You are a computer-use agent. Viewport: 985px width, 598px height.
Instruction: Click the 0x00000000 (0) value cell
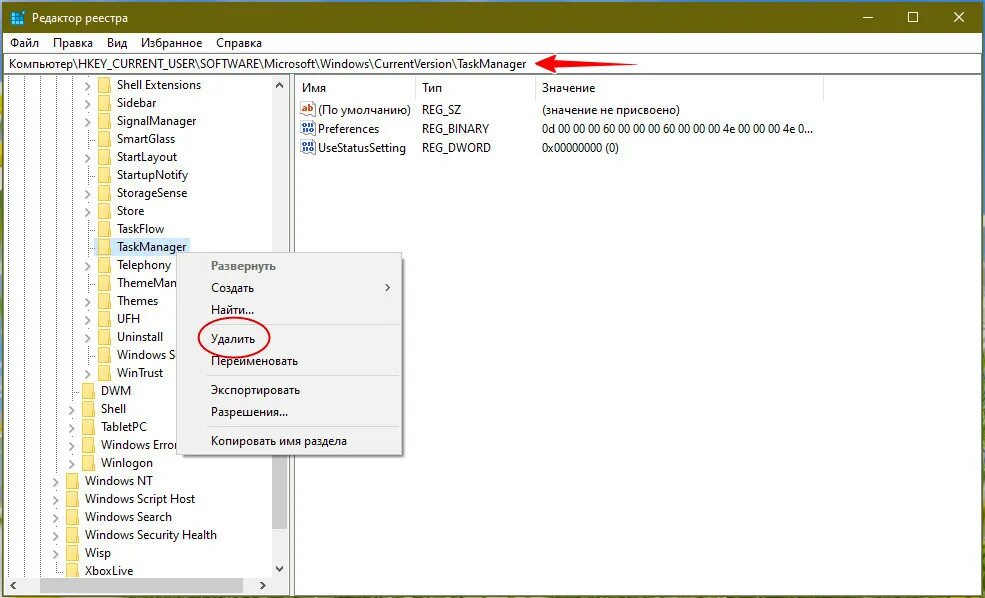point(580,148)
